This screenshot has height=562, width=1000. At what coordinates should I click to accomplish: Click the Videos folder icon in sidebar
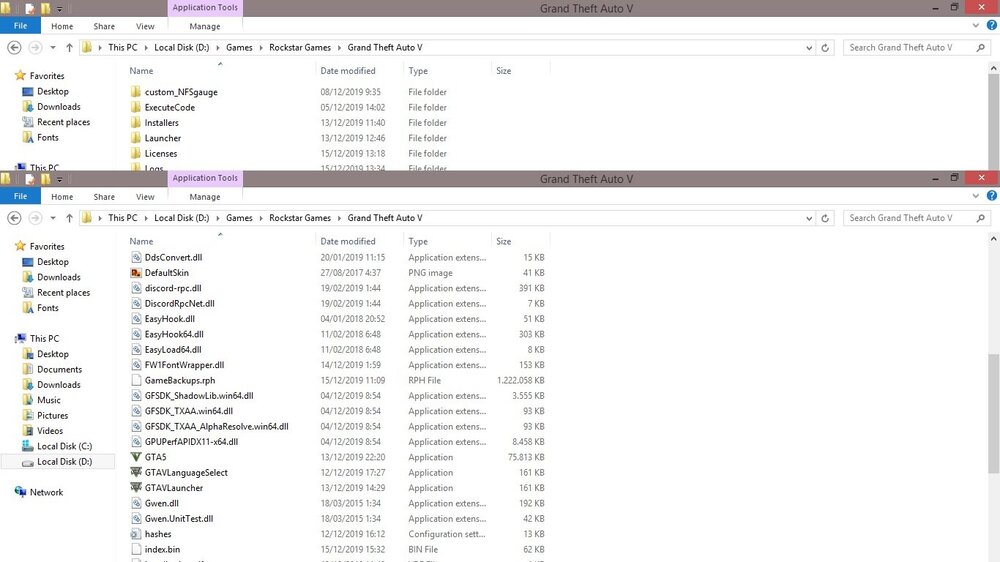coord(27,431)
